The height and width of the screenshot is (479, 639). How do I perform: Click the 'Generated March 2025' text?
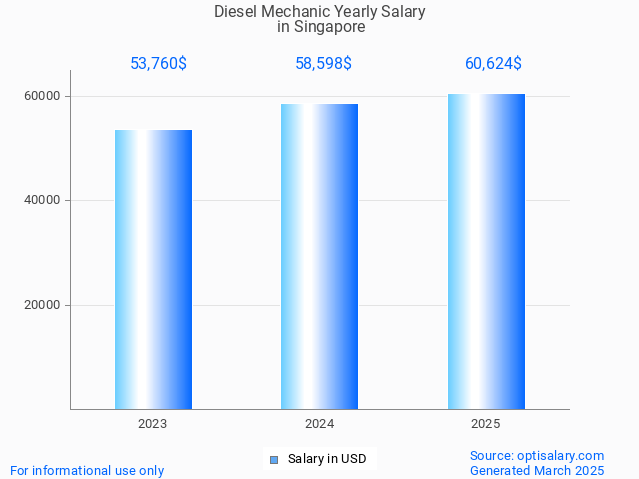(x=537, y=470)
